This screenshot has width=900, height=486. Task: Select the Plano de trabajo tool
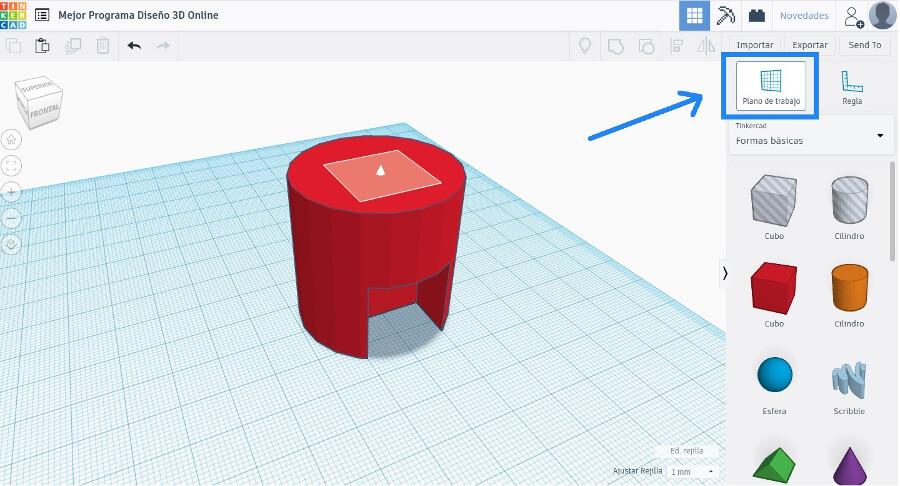click(x=770, y=85)
